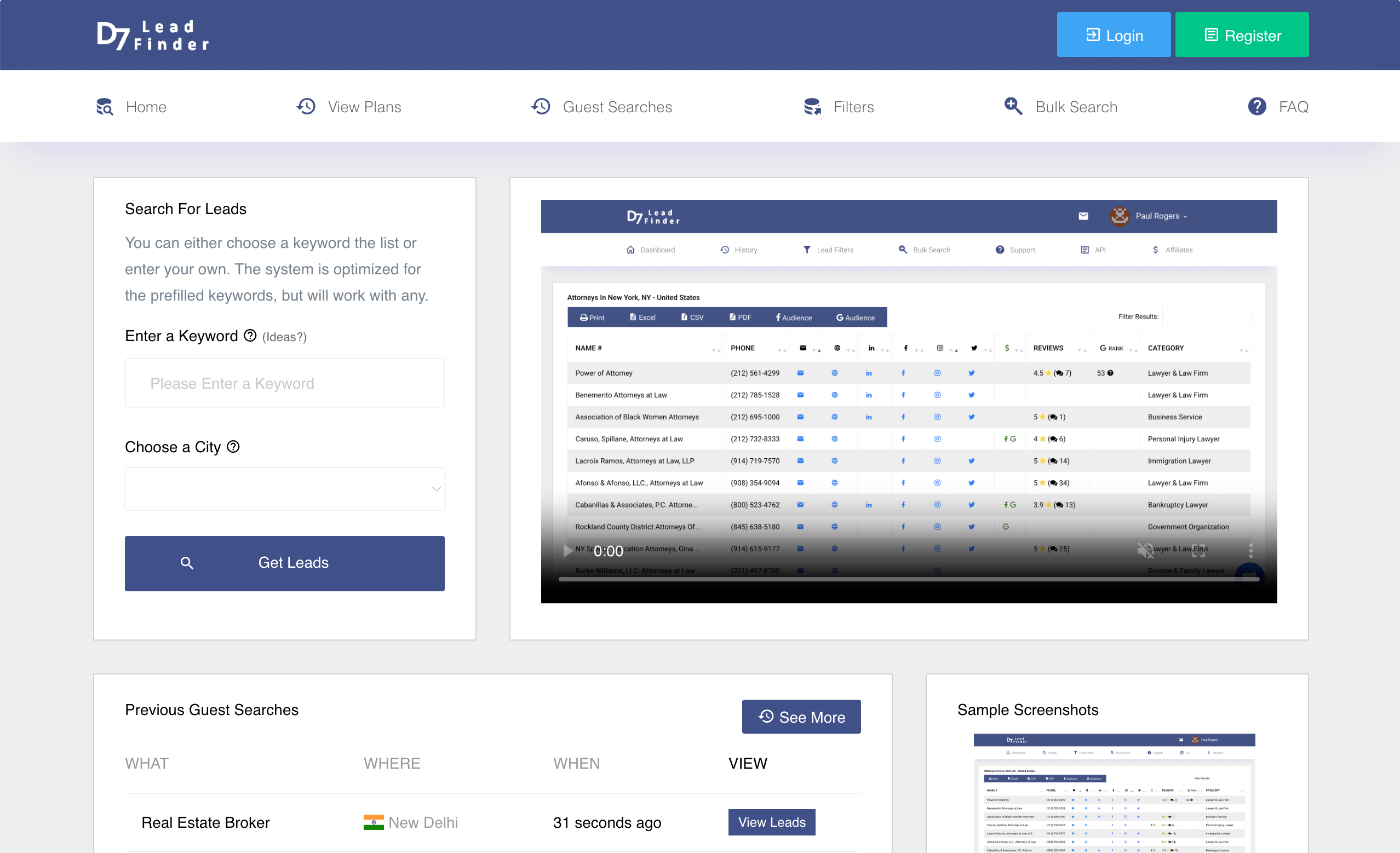Enter fullscreen on the demo video
The image size is (1400, 853).
pos(1198,550)
